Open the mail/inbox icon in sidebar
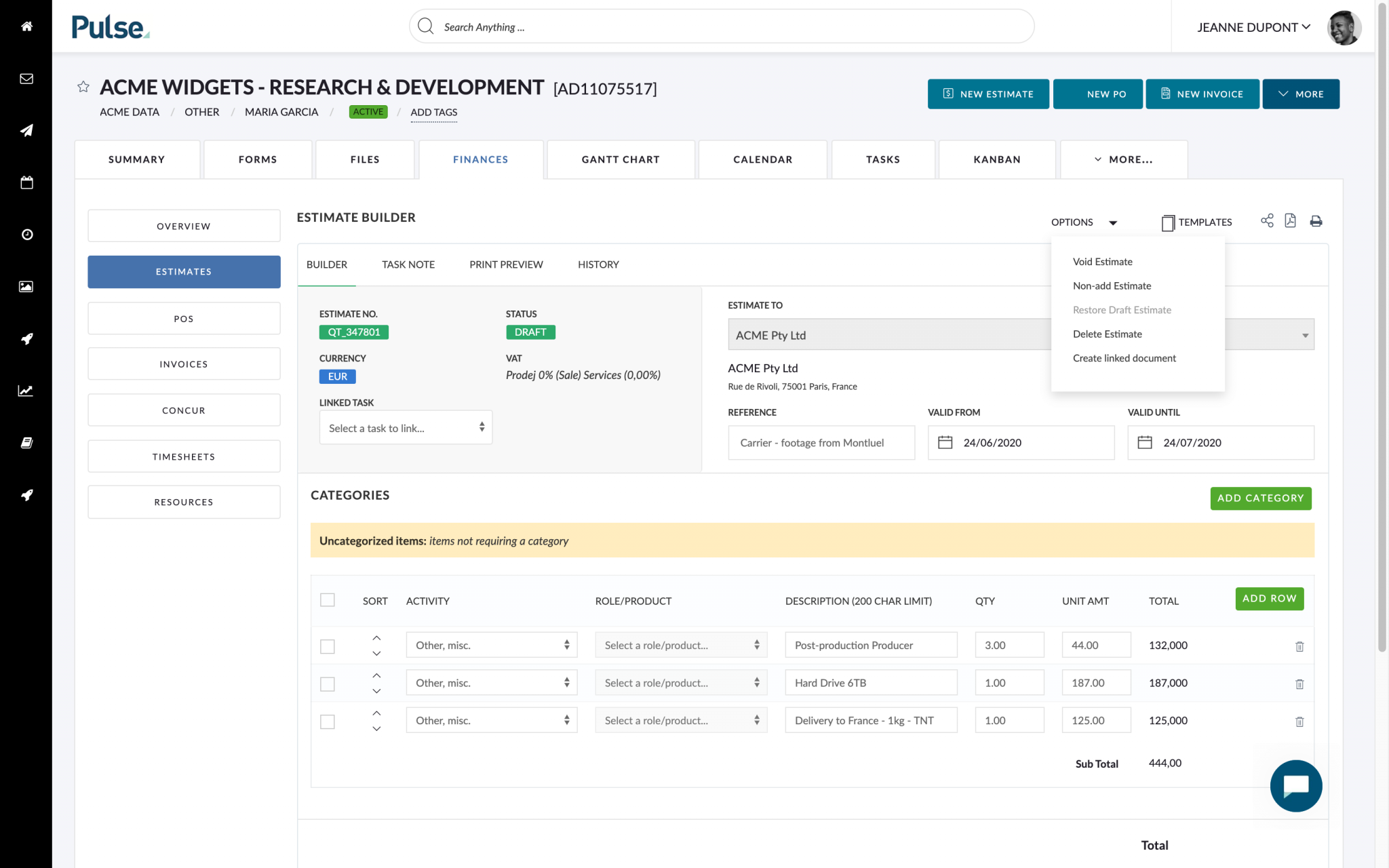The image size is (1389, 868). click(26, 78)
